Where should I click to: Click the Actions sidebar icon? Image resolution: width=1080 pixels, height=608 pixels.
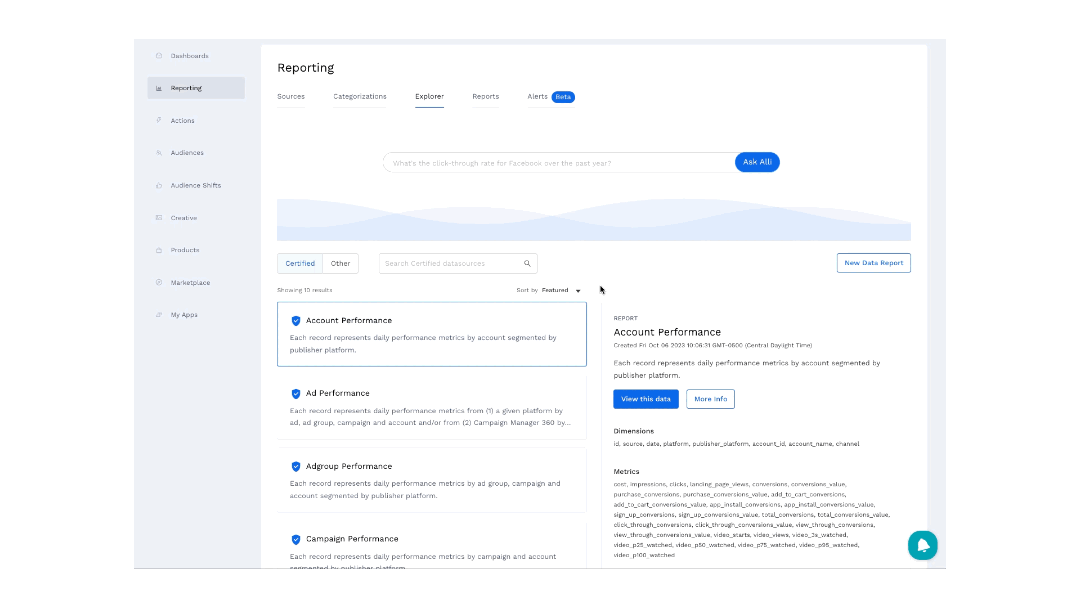tap(159, 121)
